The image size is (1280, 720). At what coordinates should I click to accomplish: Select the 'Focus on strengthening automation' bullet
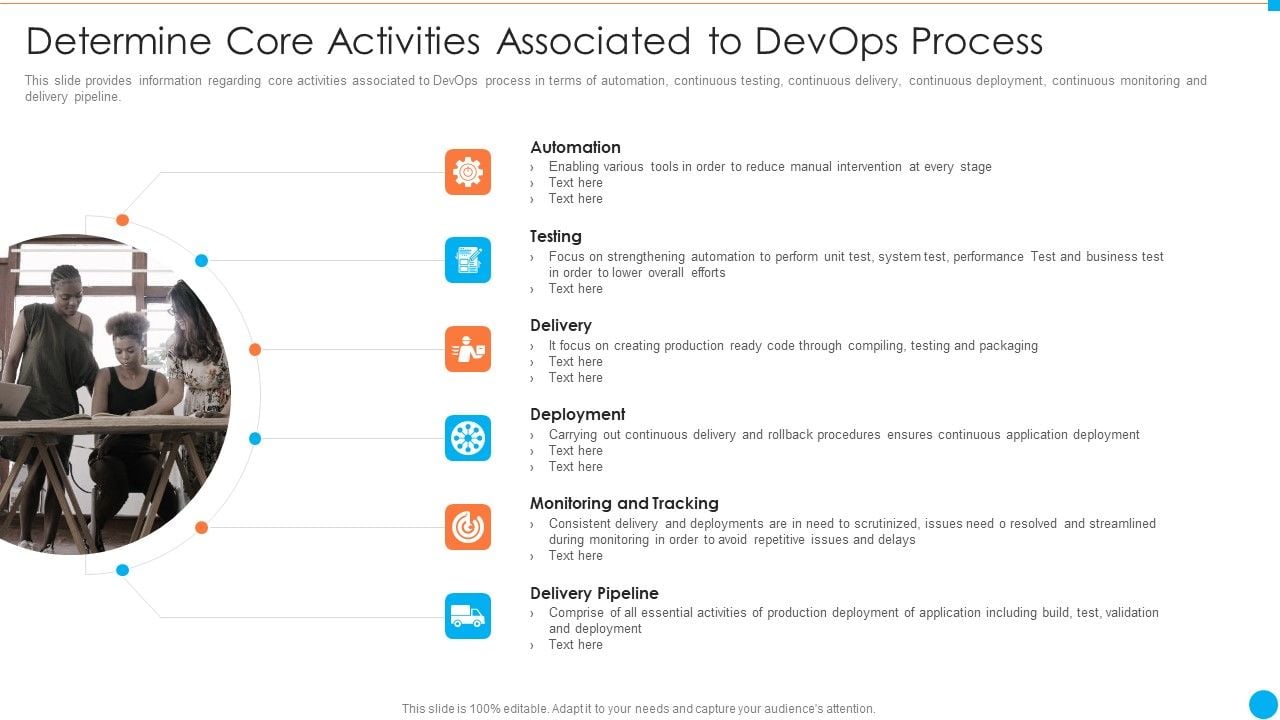pos(856,264)
